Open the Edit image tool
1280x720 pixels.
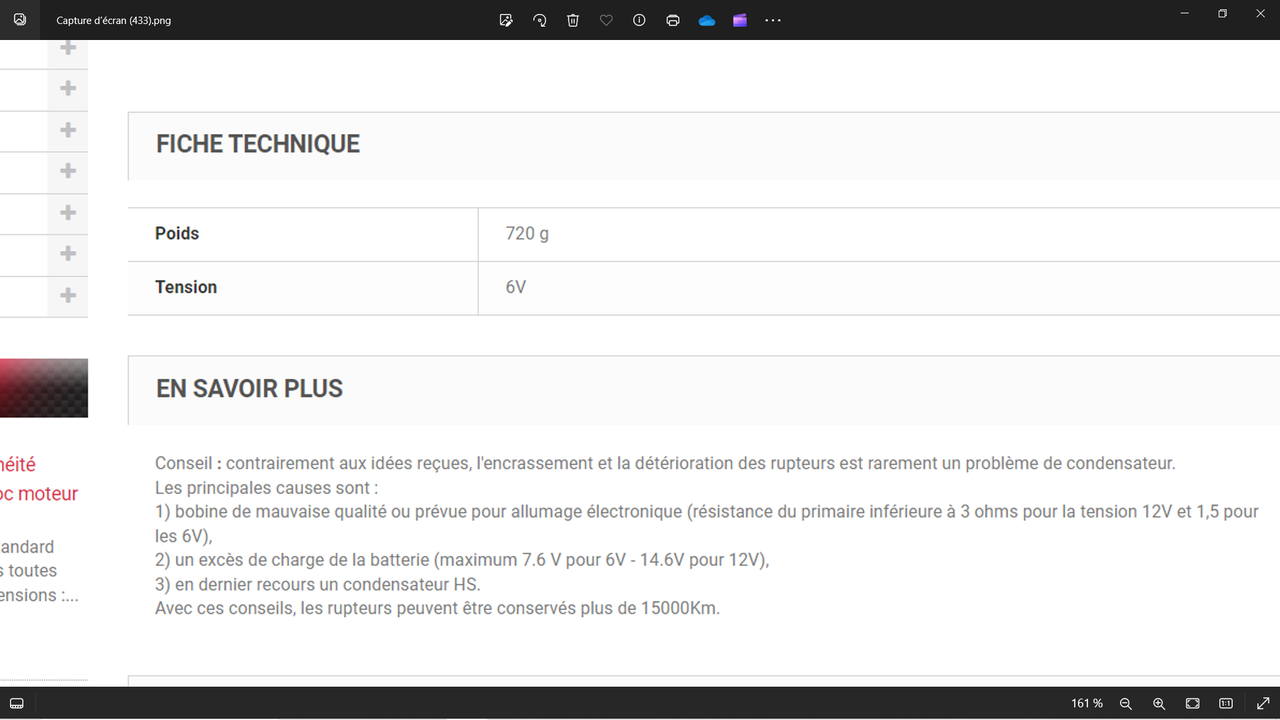coord(506,20)
